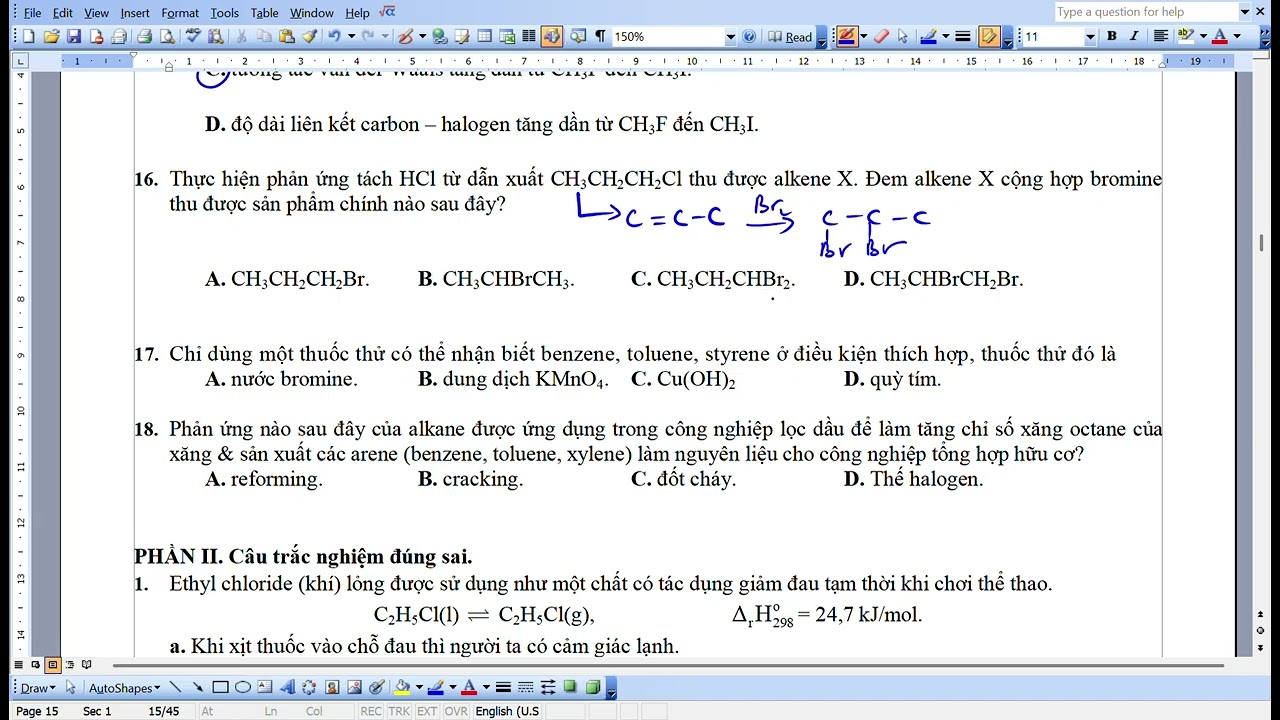Select the ink Eraser tool

(x=880, y=37)
